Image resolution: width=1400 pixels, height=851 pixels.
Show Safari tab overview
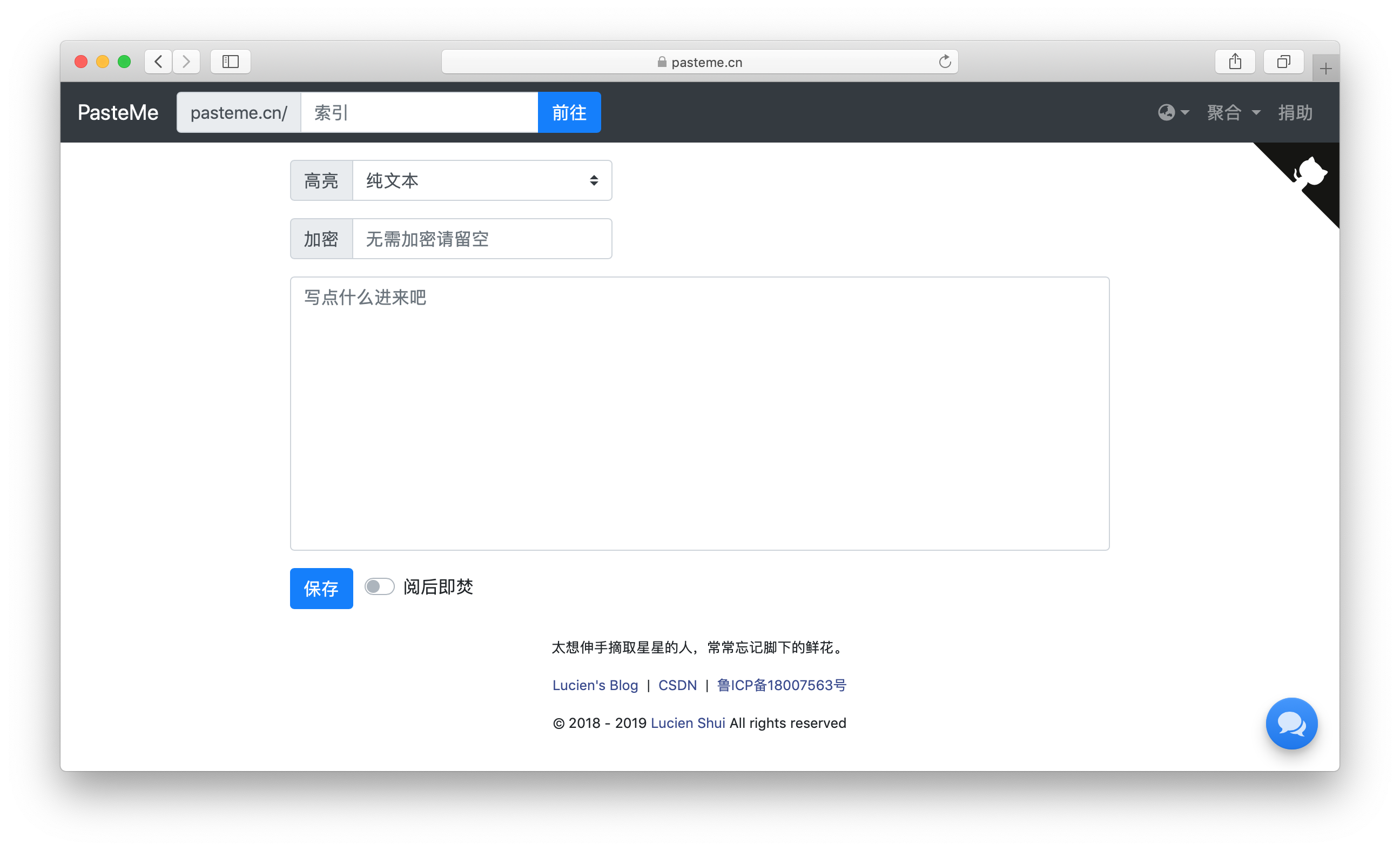click(x=1283, y=62)
